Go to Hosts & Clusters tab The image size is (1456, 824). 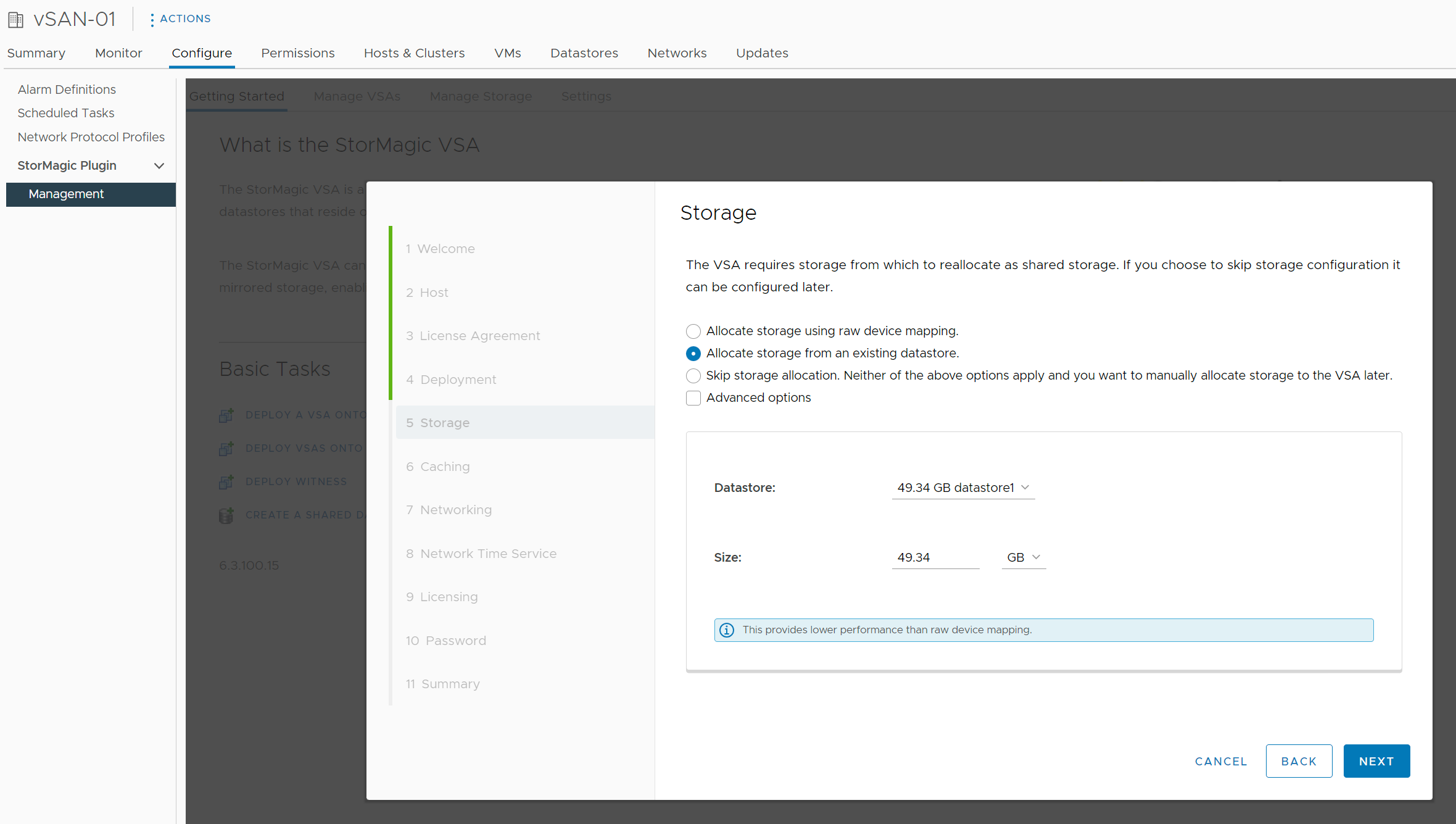click(x=414, y=53)
